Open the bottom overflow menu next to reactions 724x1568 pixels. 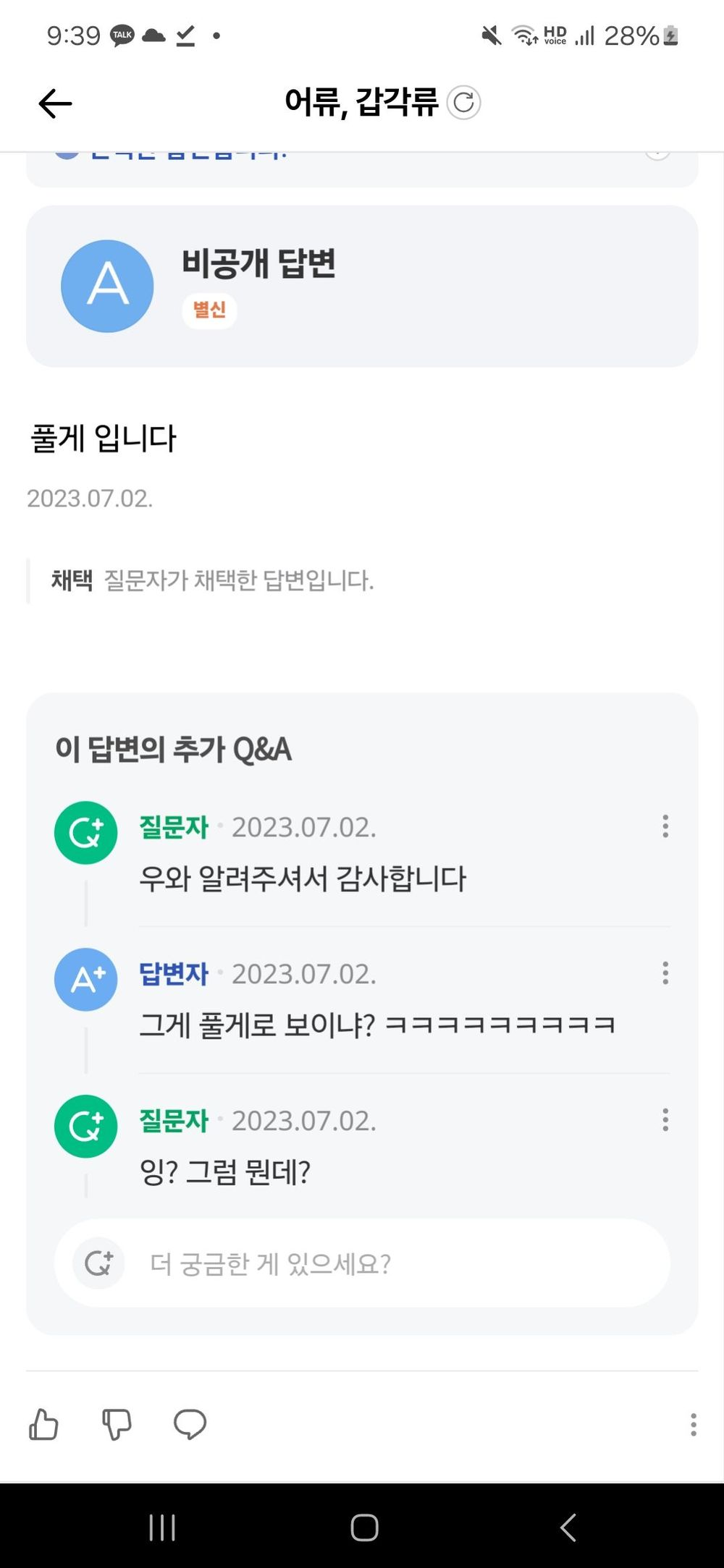tap(694, 1424)
